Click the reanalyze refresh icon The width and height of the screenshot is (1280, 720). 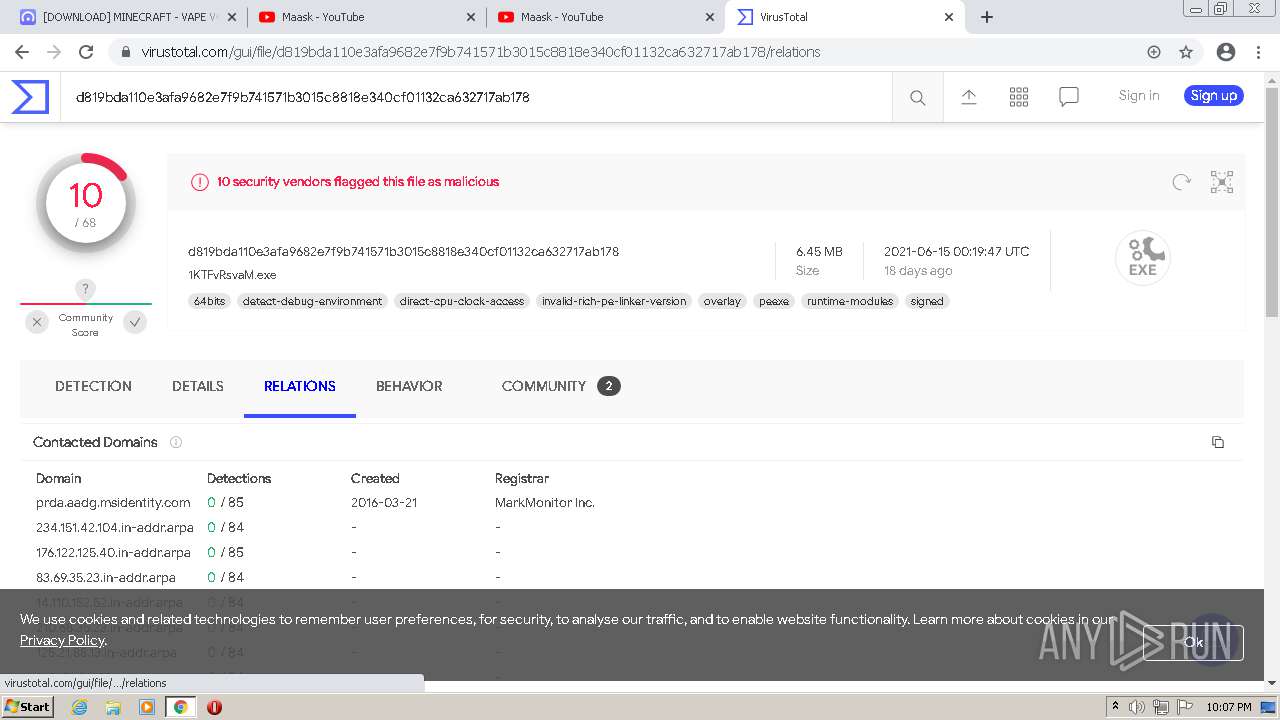(1182, 181)
